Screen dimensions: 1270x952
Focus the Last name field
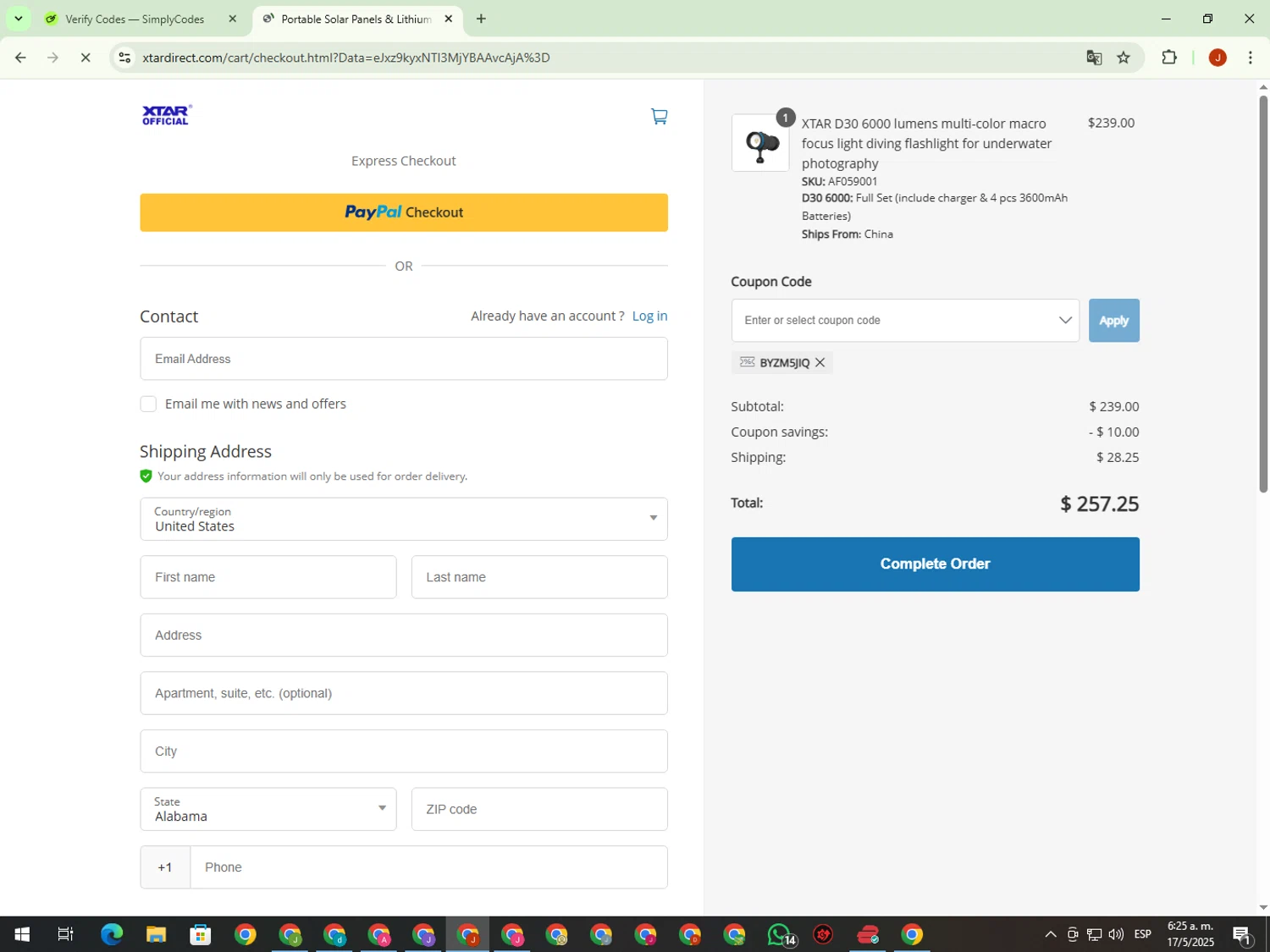click(539, 577)
